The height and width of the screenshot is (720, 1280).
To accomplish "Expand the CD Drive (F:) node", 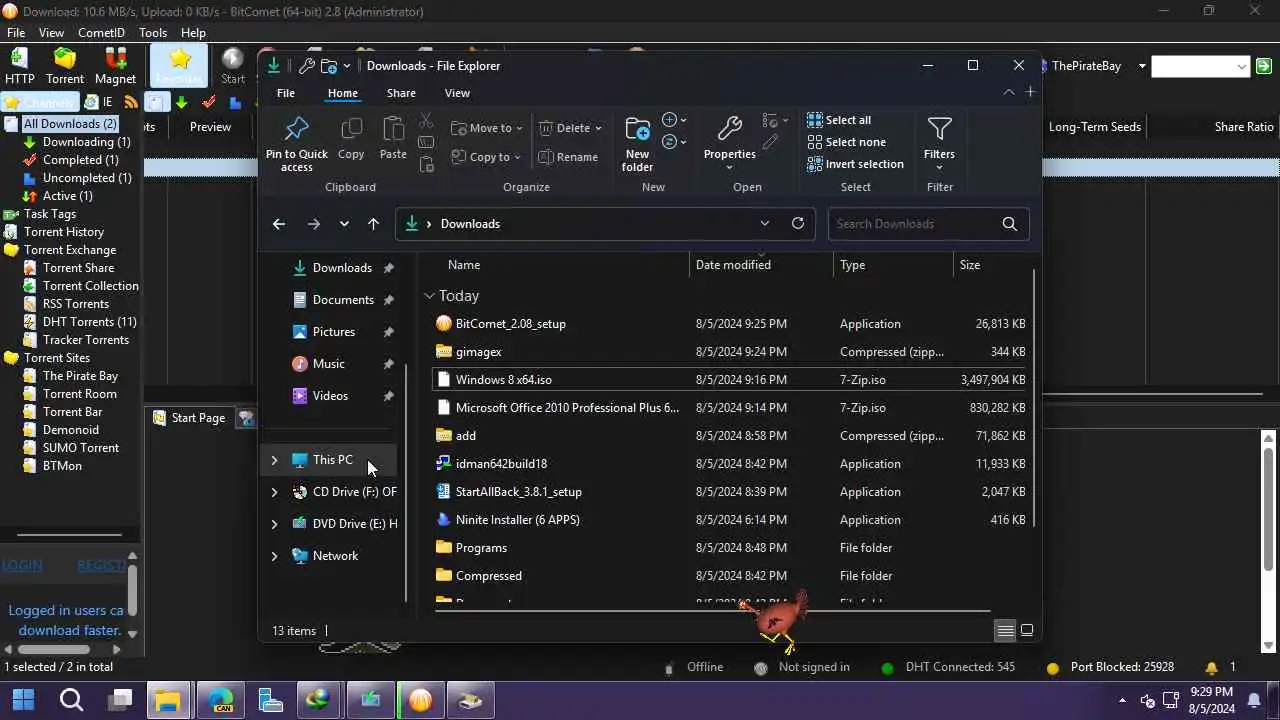I will (x=274, y=492).
